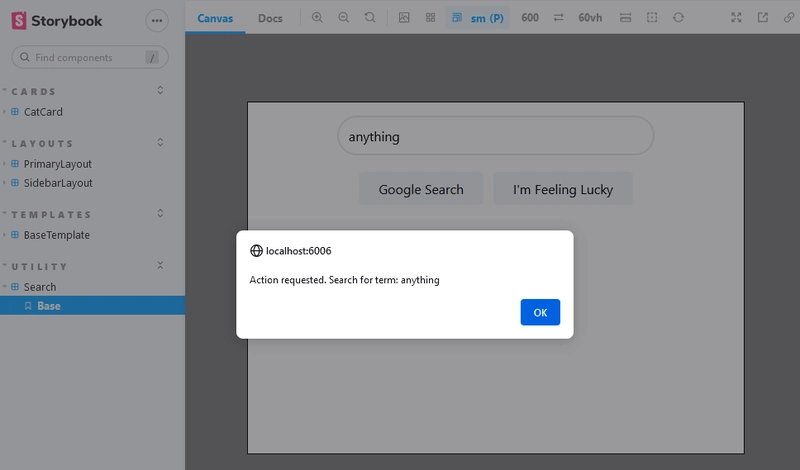The image size is (800, 470).
Task: Open canvas in new tab
Action: (763, 18)
